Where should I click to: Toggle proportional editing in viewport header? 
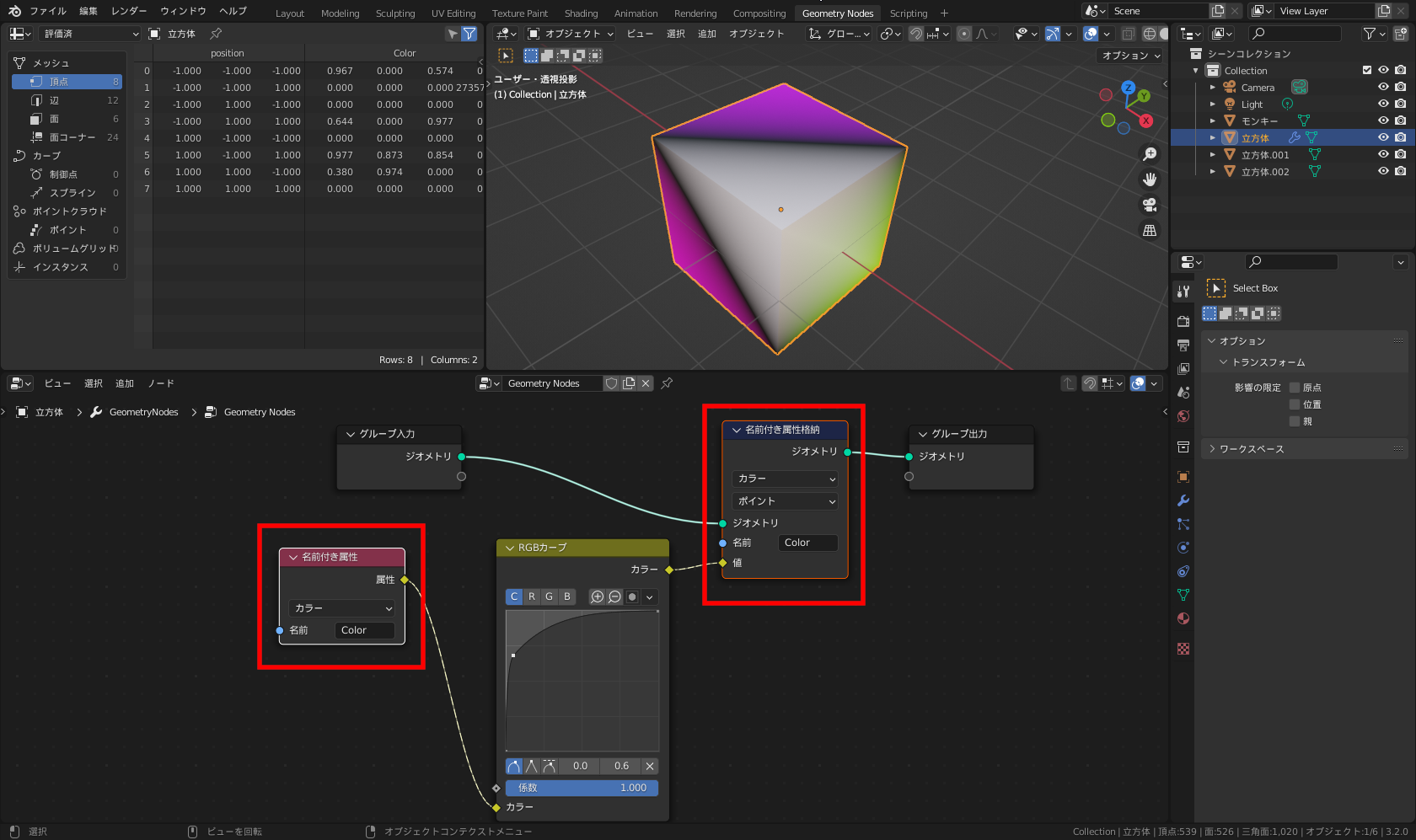[963, 34]
